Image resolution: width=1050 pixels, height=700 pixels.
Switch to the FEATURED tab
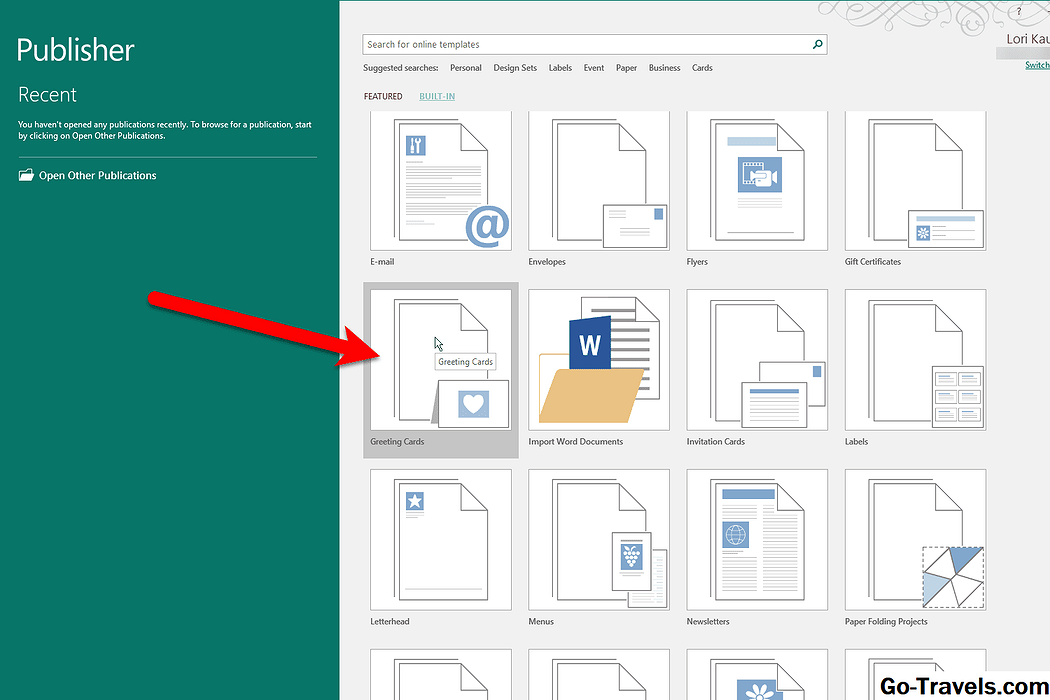click(x=383, y=96)
